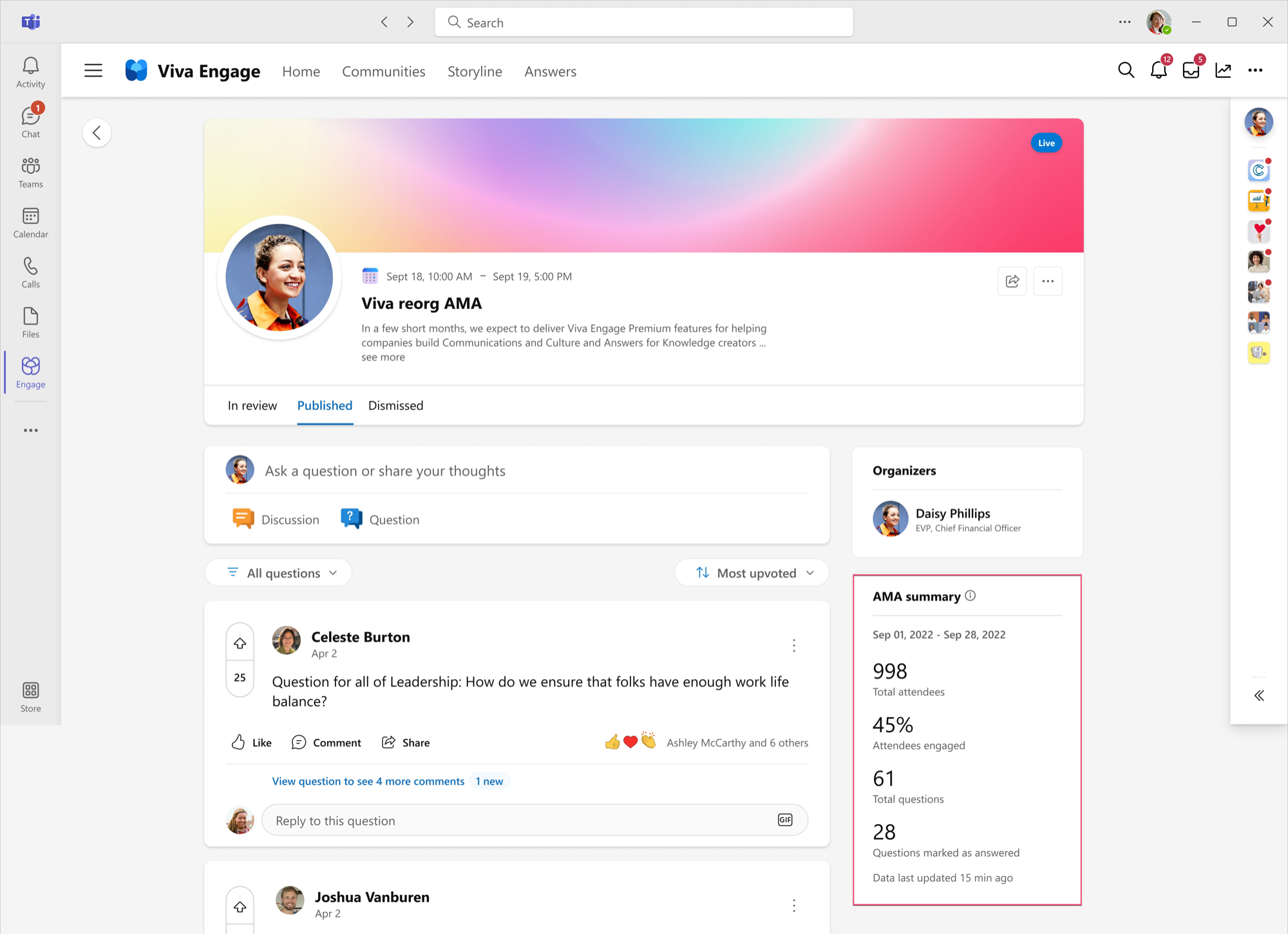Collapse the left panel using back arrow
Image resolution: width=1288 pixels, height=934 pixels.
coord(97,133)
